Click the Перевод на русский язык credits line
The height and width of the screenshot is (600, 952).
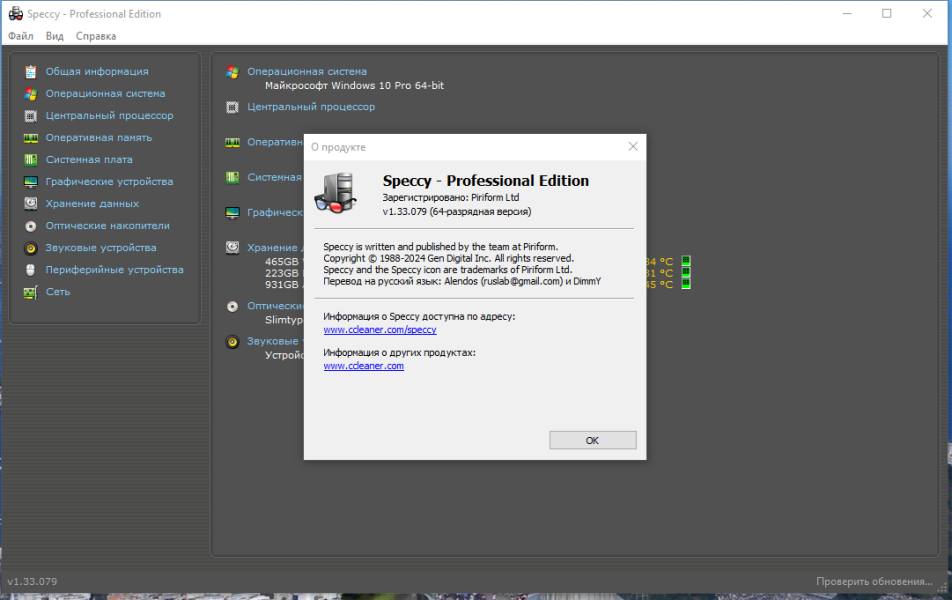[462, 281]
